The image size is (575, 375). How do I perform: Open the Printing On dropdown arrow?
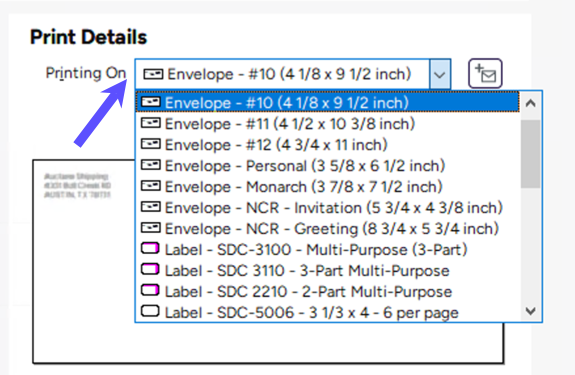439,74
